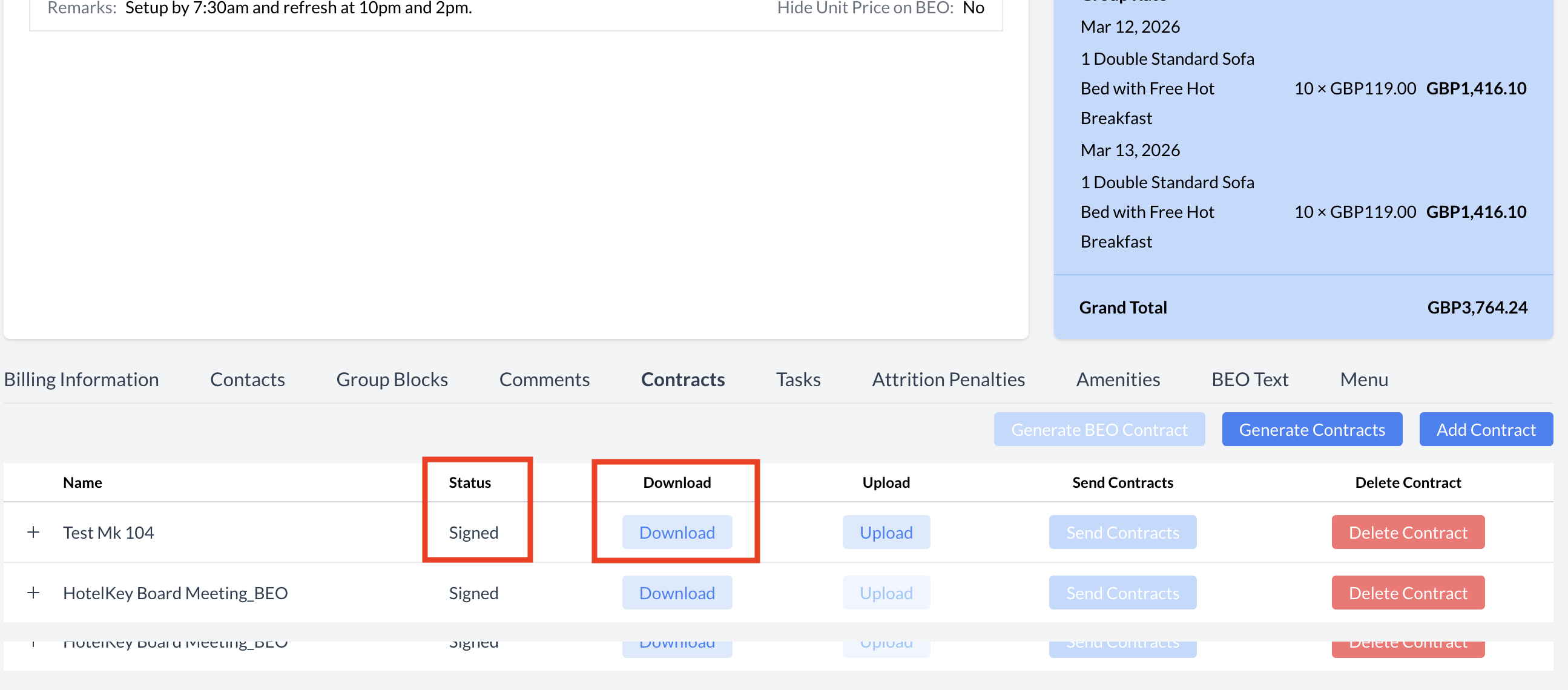The height and width of the screenshot is (690, 1568).
Task: Switch to the Contacts tab
Action: [x=247, y=379]
